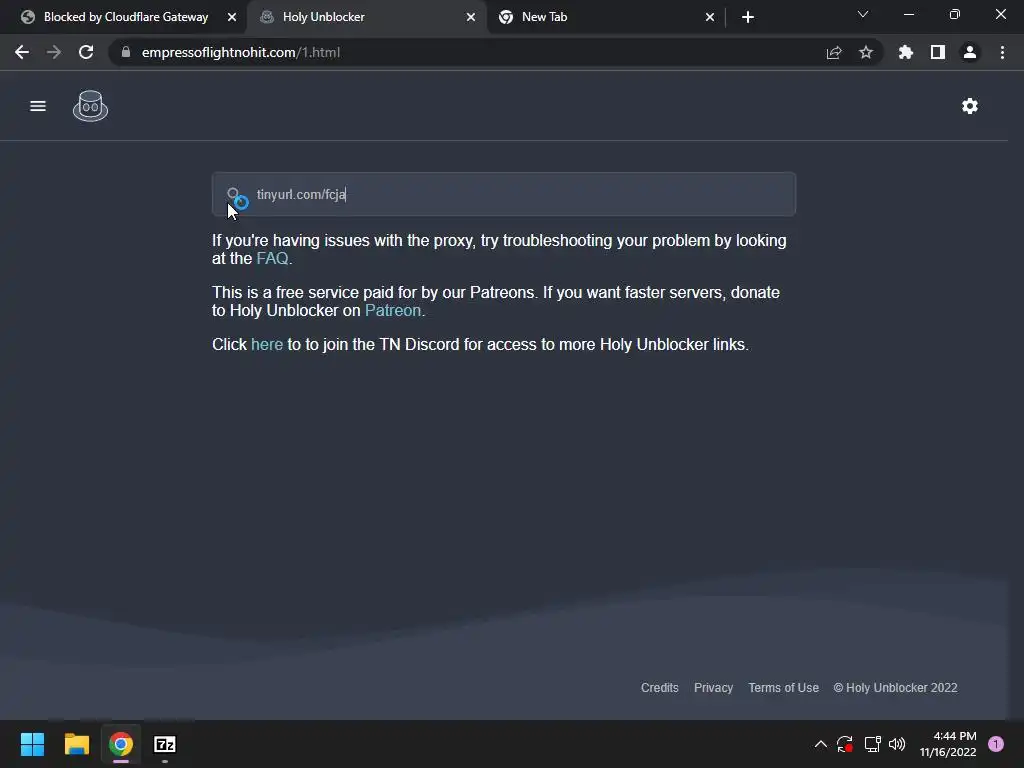Go back to the previous page
Viewport: 1024px width, 768px height.
point(22,52)
